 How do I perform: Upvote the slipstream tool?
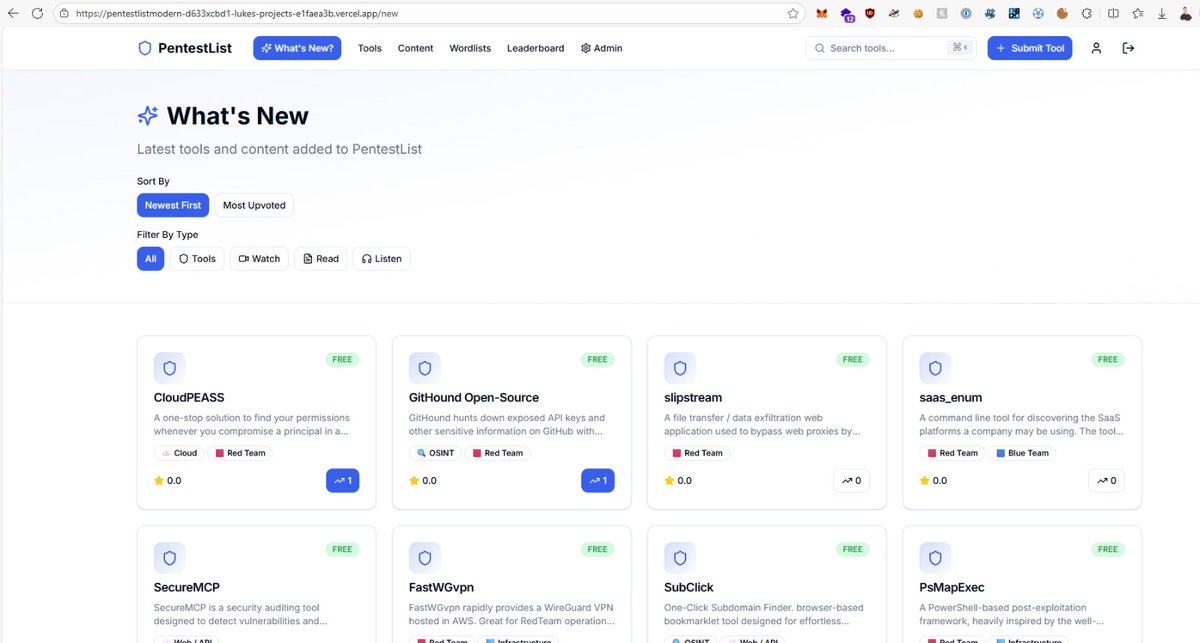point(850,481)
